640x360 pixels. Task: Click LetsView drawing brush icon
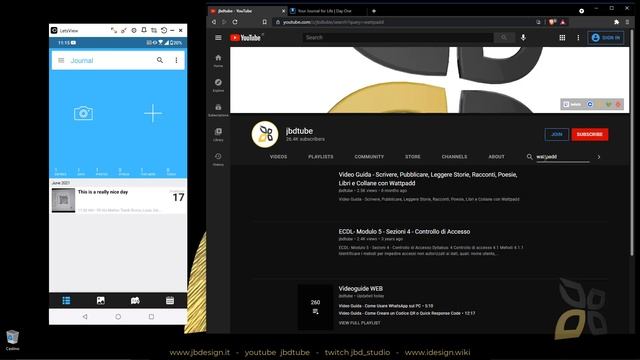[123, 30]
